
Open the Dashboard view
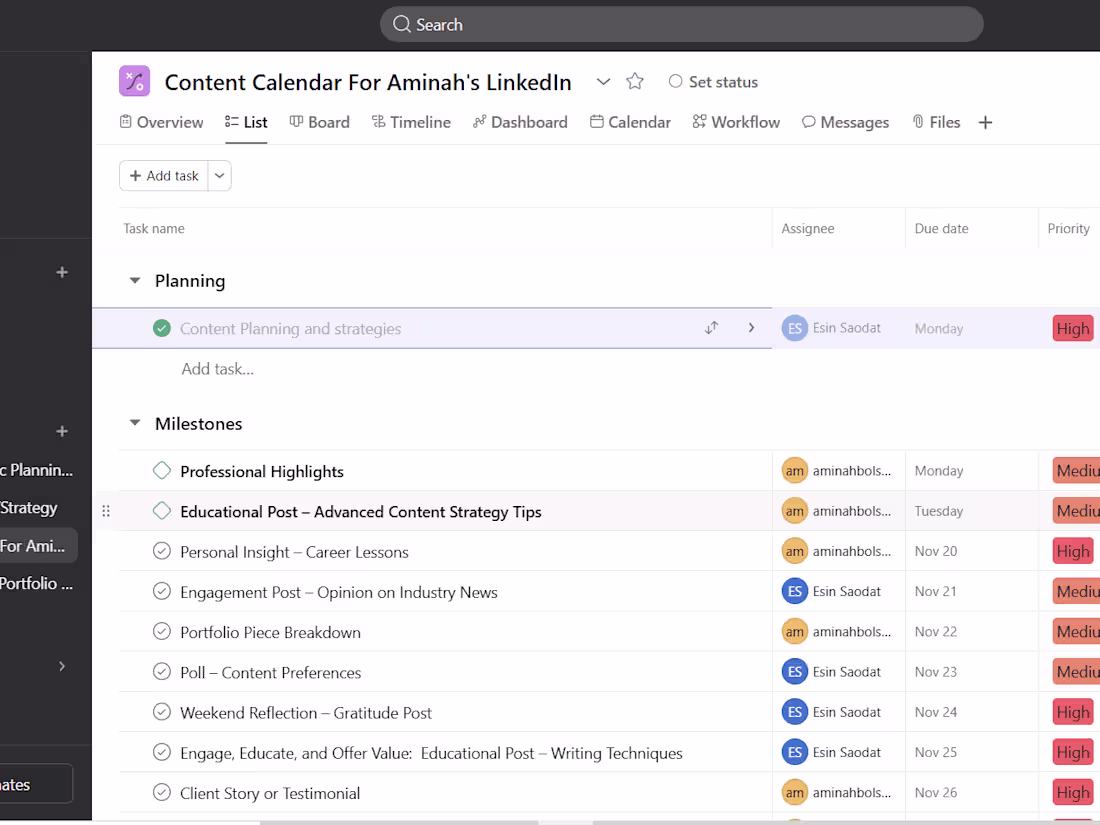pos(520,121)
